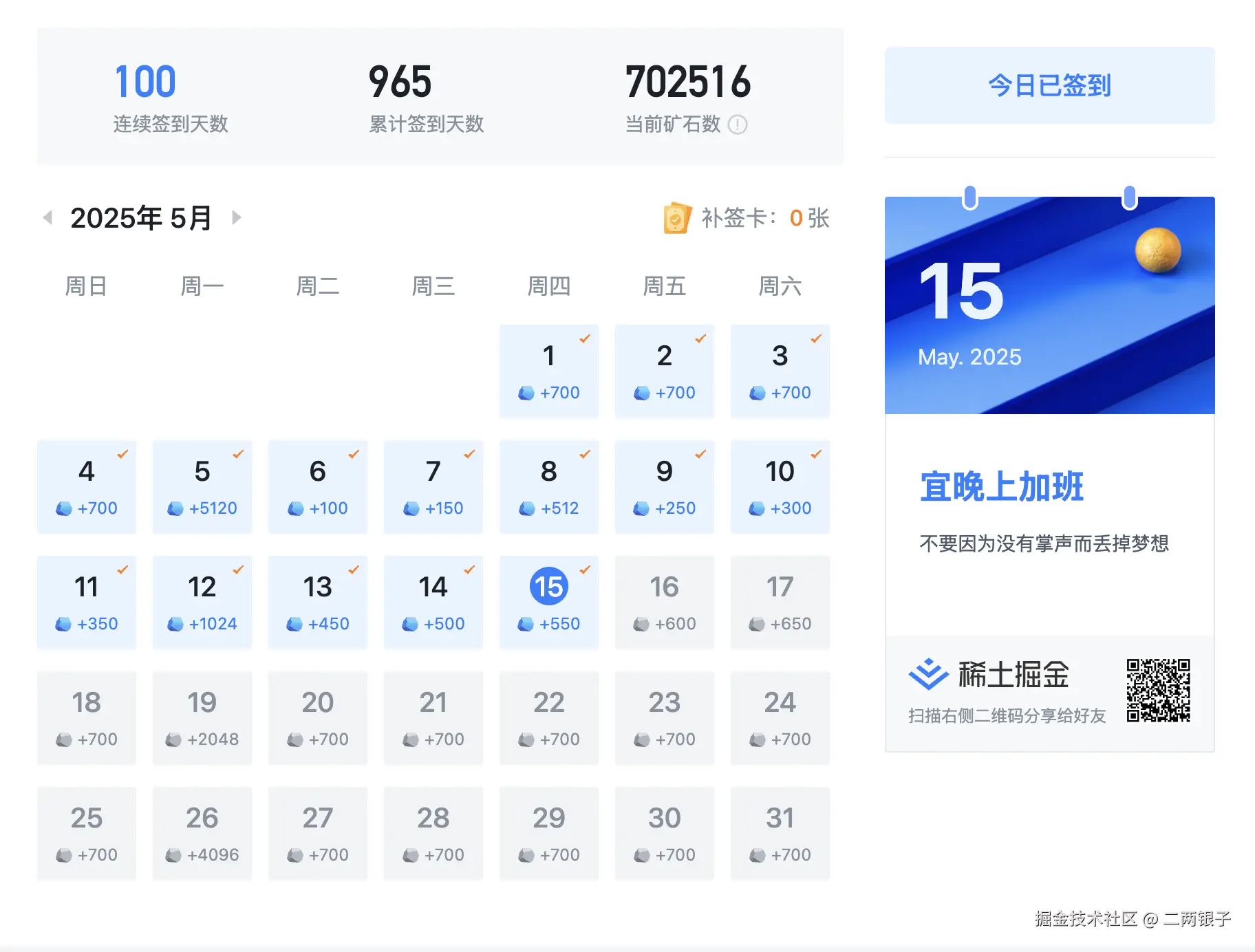Click the gem icon beside +5120 on May 5
This screenshot has height=952, width=1255.
(174, 508)
